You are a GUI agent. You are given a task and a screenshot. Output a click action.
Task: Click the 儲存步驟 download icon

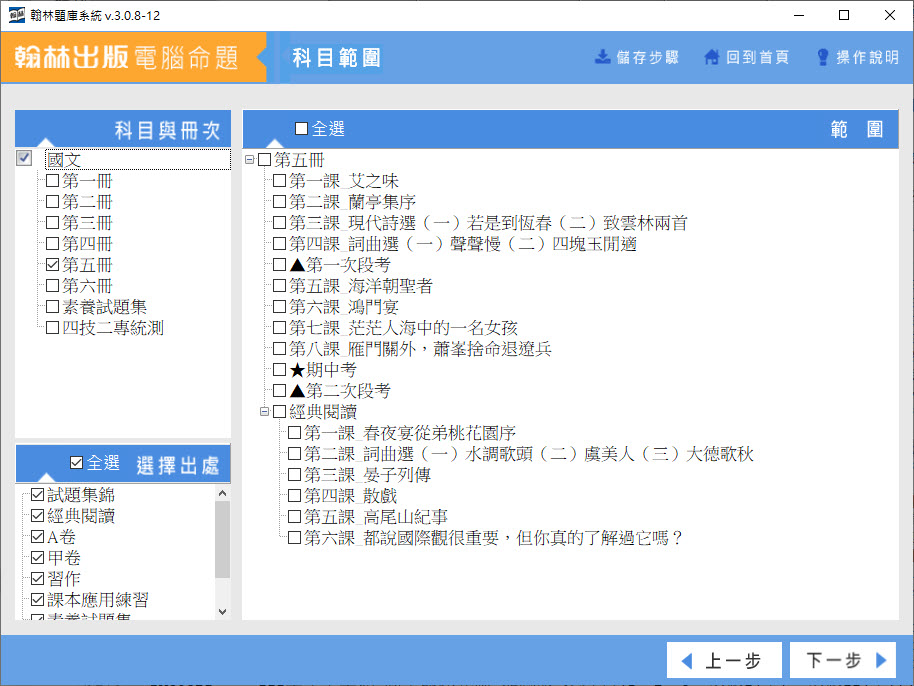[603, 57]
